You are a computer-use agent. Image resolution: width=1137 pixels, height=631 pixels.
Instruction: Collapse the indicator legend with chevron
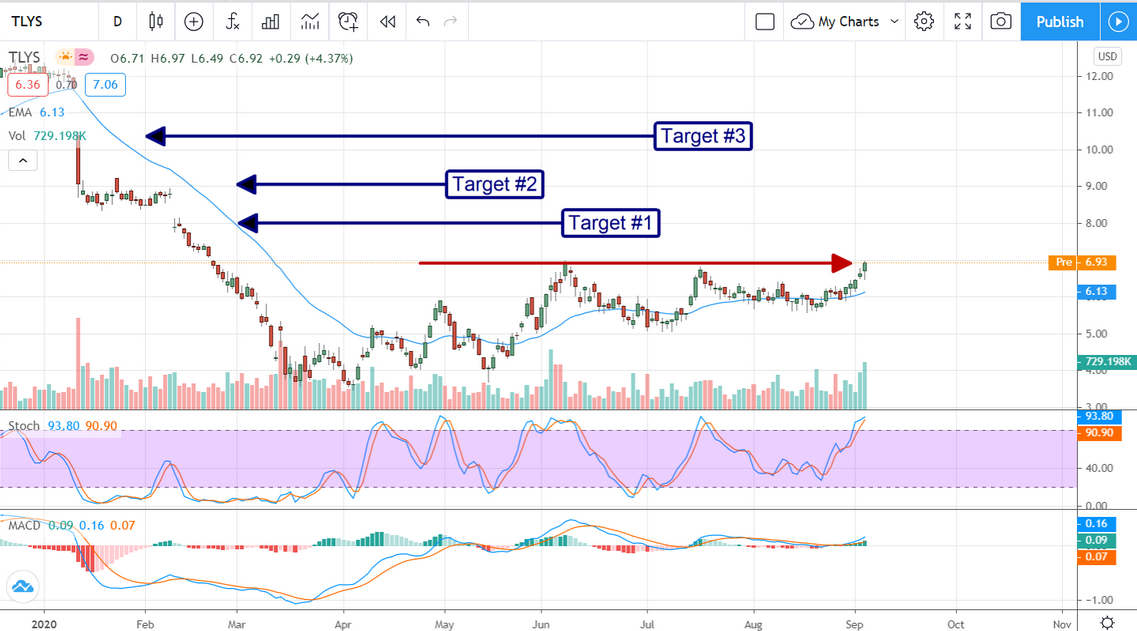point(22,160)
